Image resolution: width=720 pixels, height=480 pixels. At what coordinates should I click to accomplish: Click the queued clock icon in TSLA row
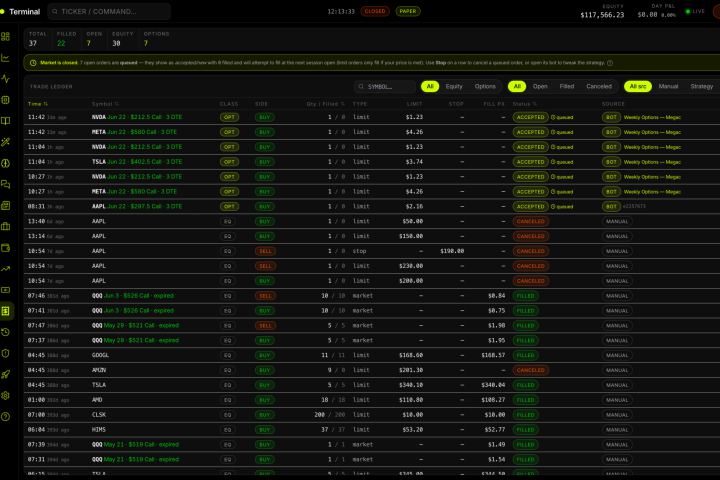point(553,162)
